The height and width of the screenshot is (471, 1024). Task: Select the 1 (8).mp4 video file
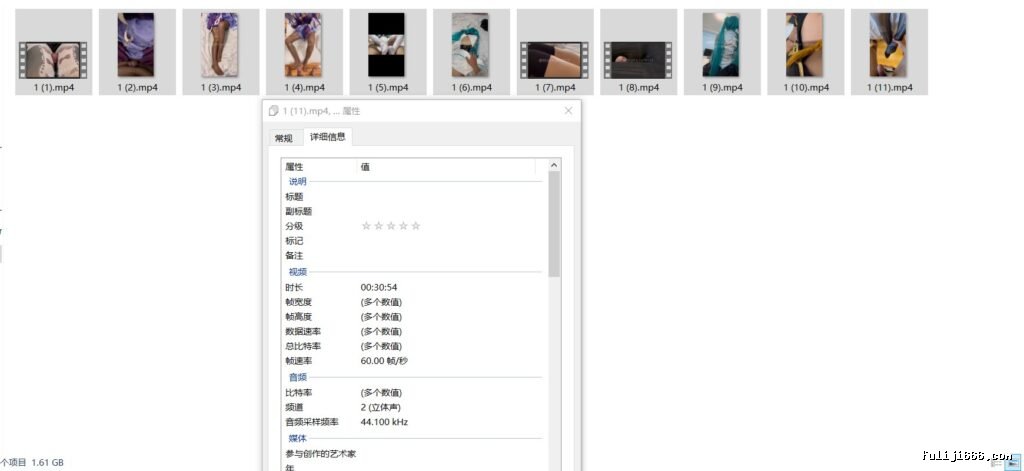coord(639,52)
